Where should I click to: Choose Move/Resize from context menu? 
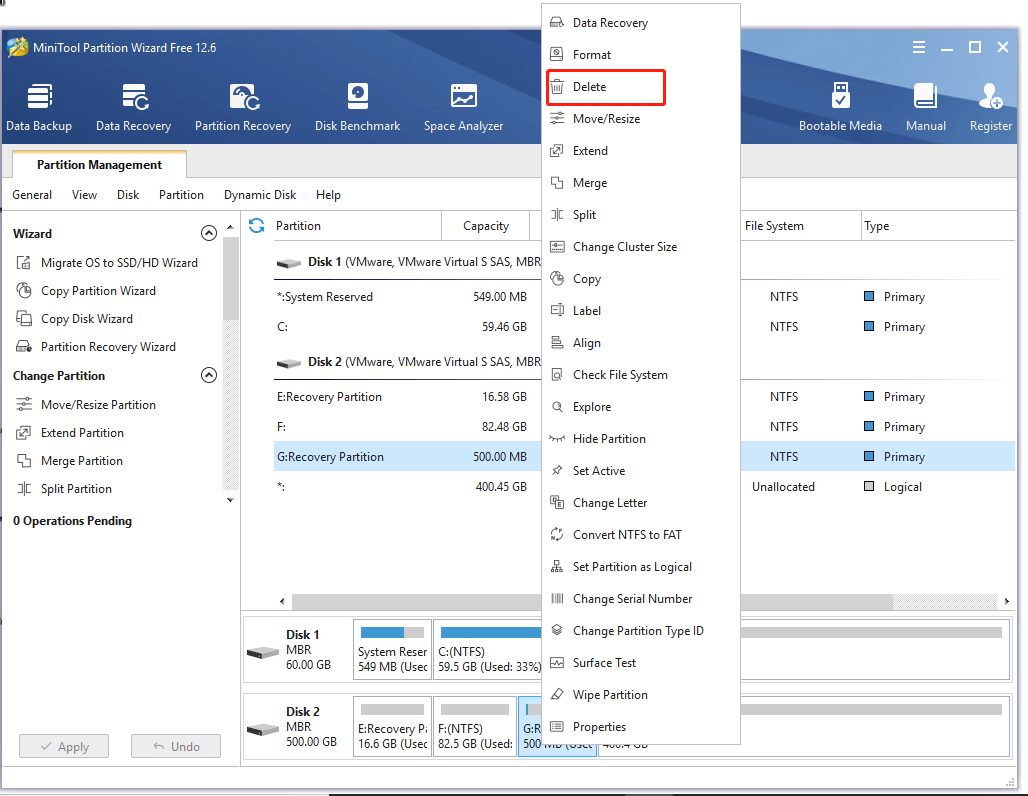(641, 119)
